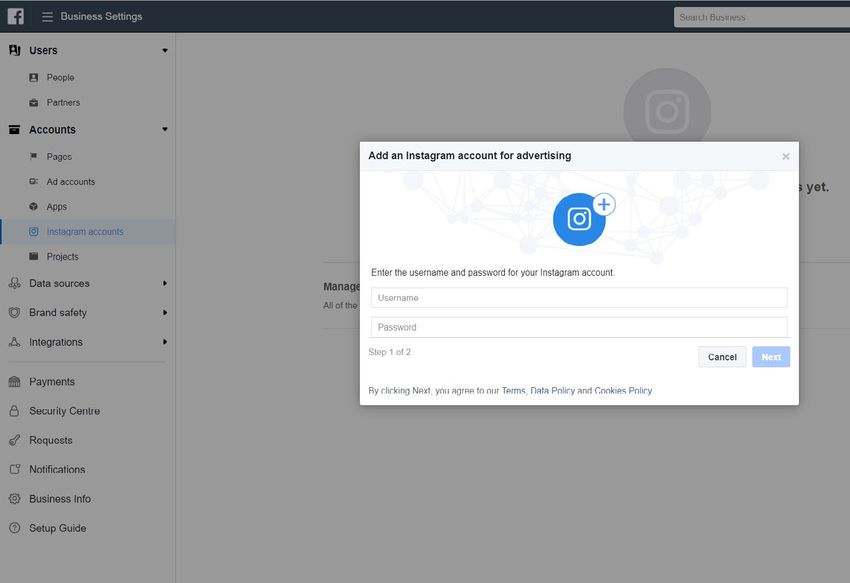Click the Projects folder icon
The height and width of the screenshot is (583, 850).
click(x=34, y=257)
